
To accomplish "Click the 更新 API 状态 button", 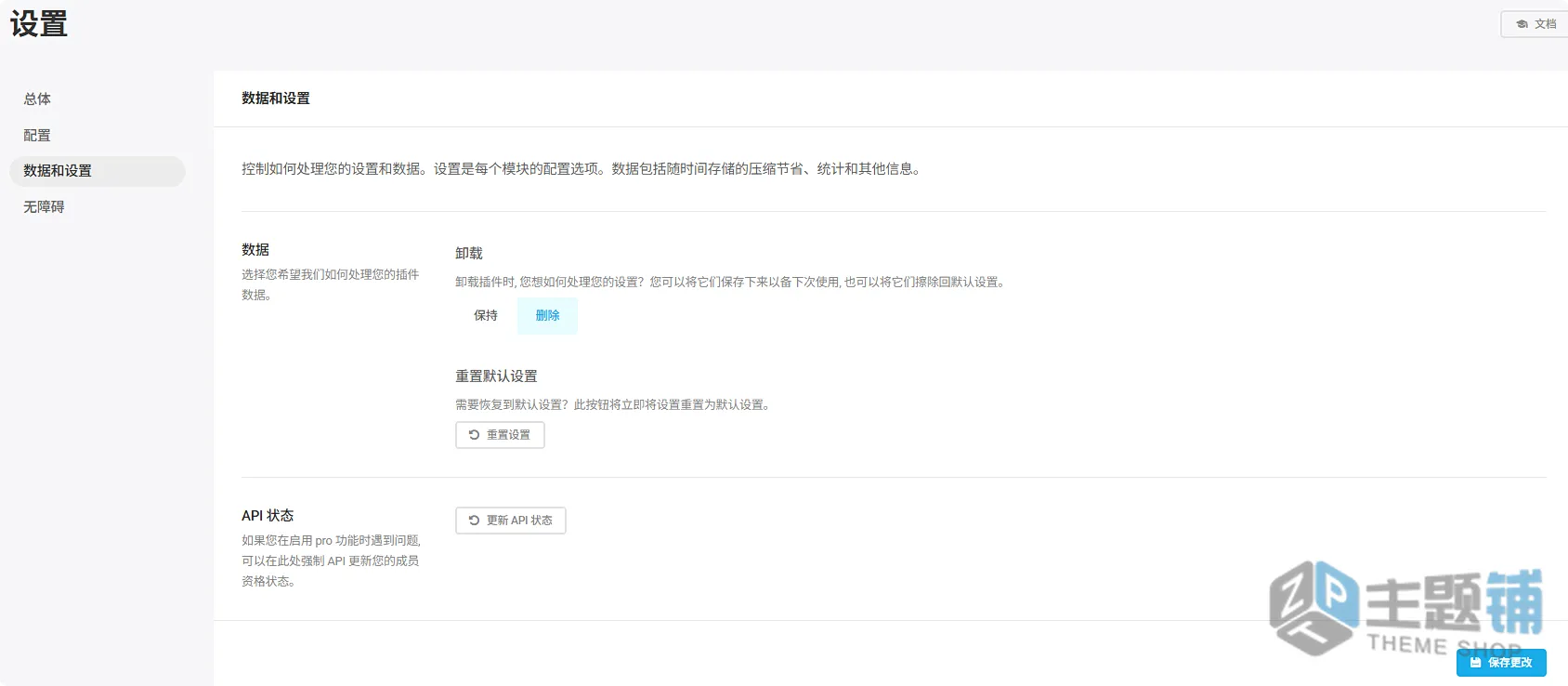I will pyautogui.click(x=510, y=521).
